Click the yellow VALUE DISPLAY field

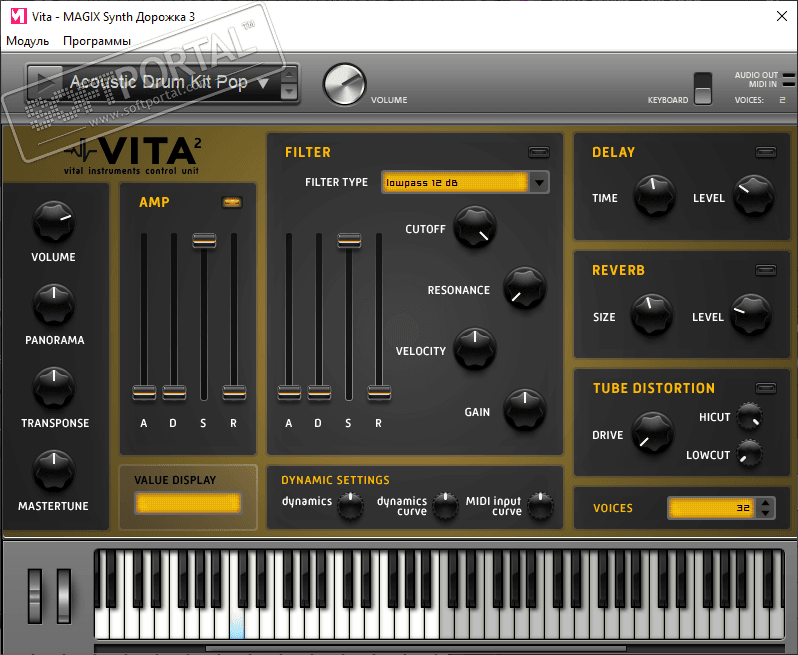[188, 503]
